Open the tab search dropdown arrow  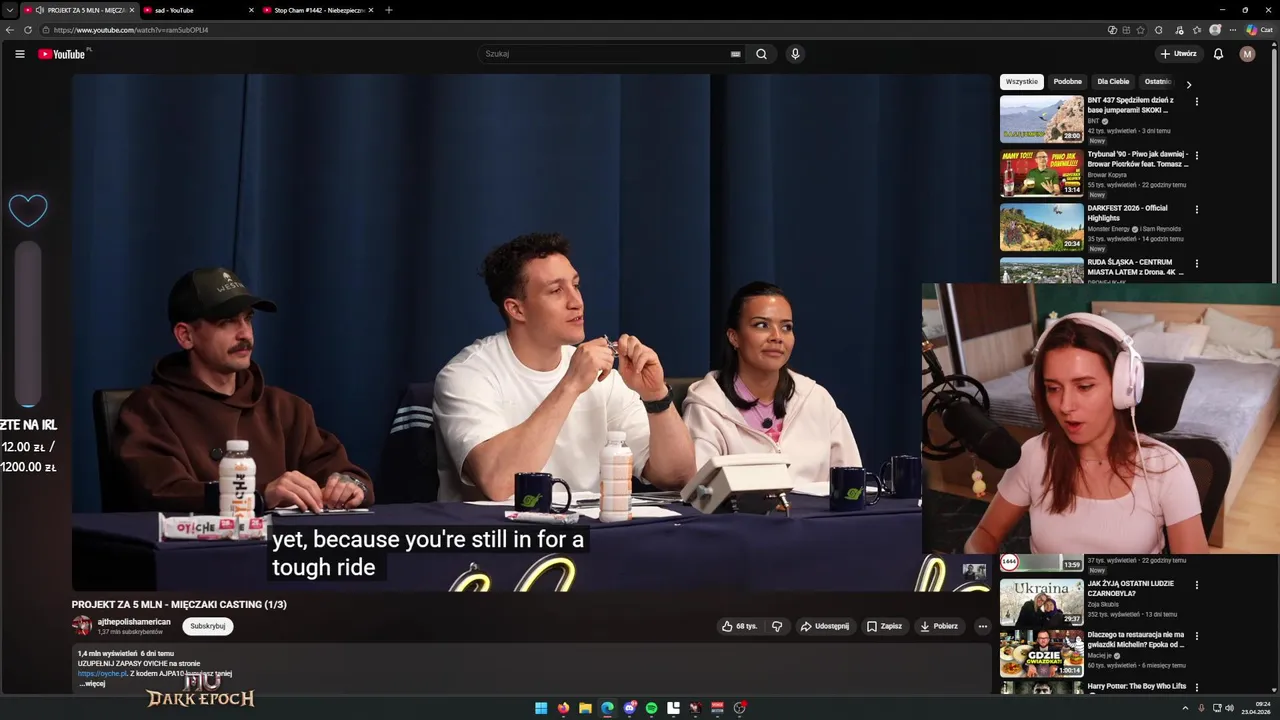9,10
